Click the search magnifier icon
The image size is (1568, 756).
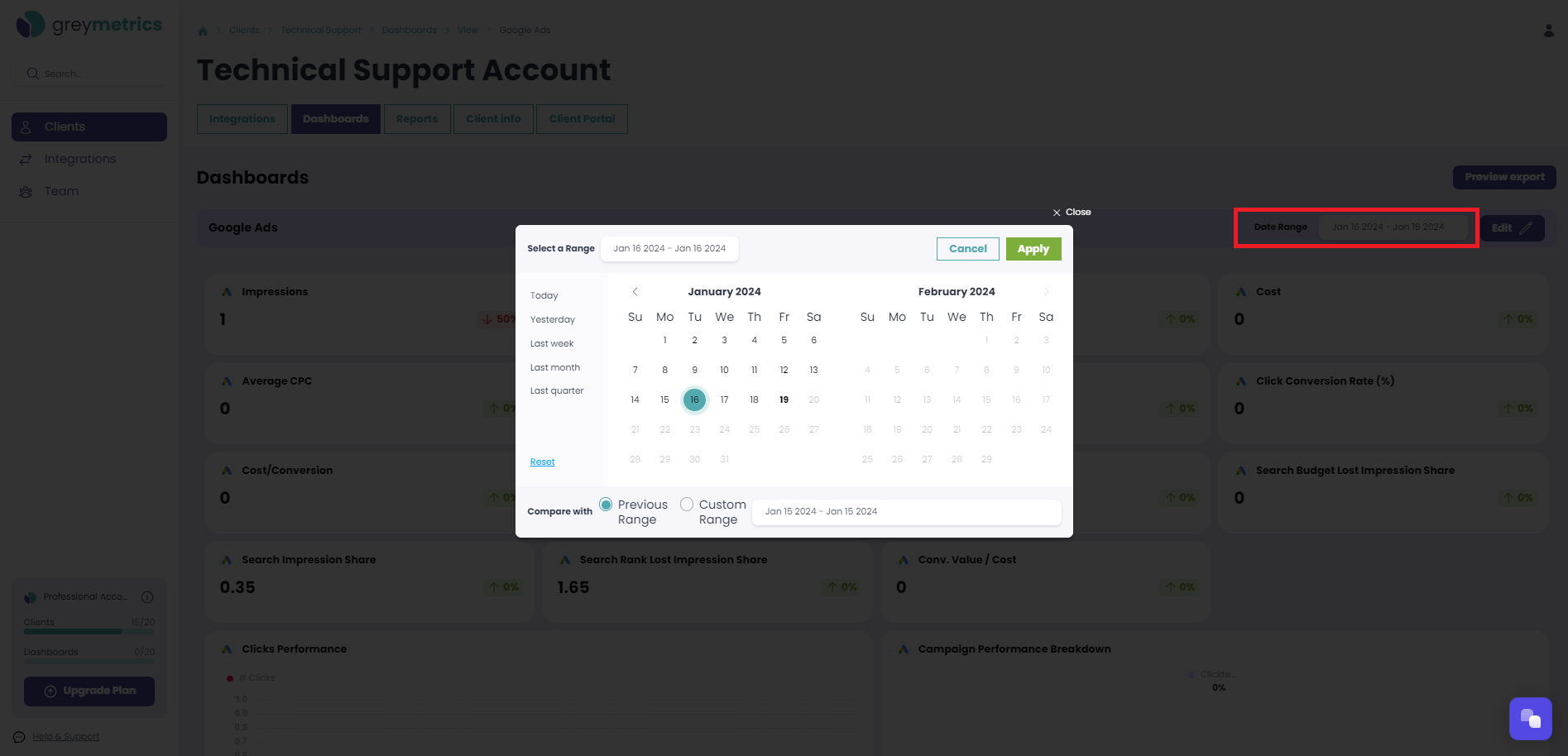point(32,73)
